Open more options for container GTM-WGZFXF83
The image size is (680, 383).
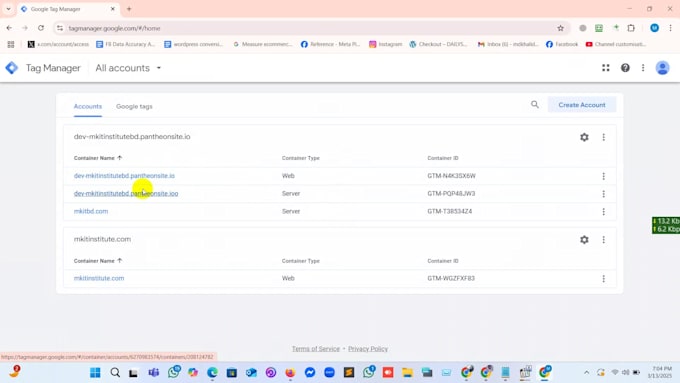coord(603,278)
